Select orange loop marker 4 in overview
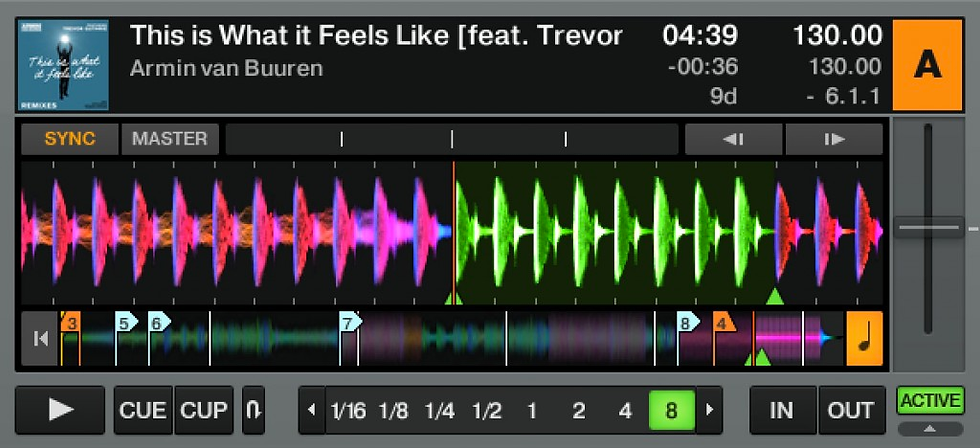This screenshot has height=448, width=980. (x=724, y=323)
